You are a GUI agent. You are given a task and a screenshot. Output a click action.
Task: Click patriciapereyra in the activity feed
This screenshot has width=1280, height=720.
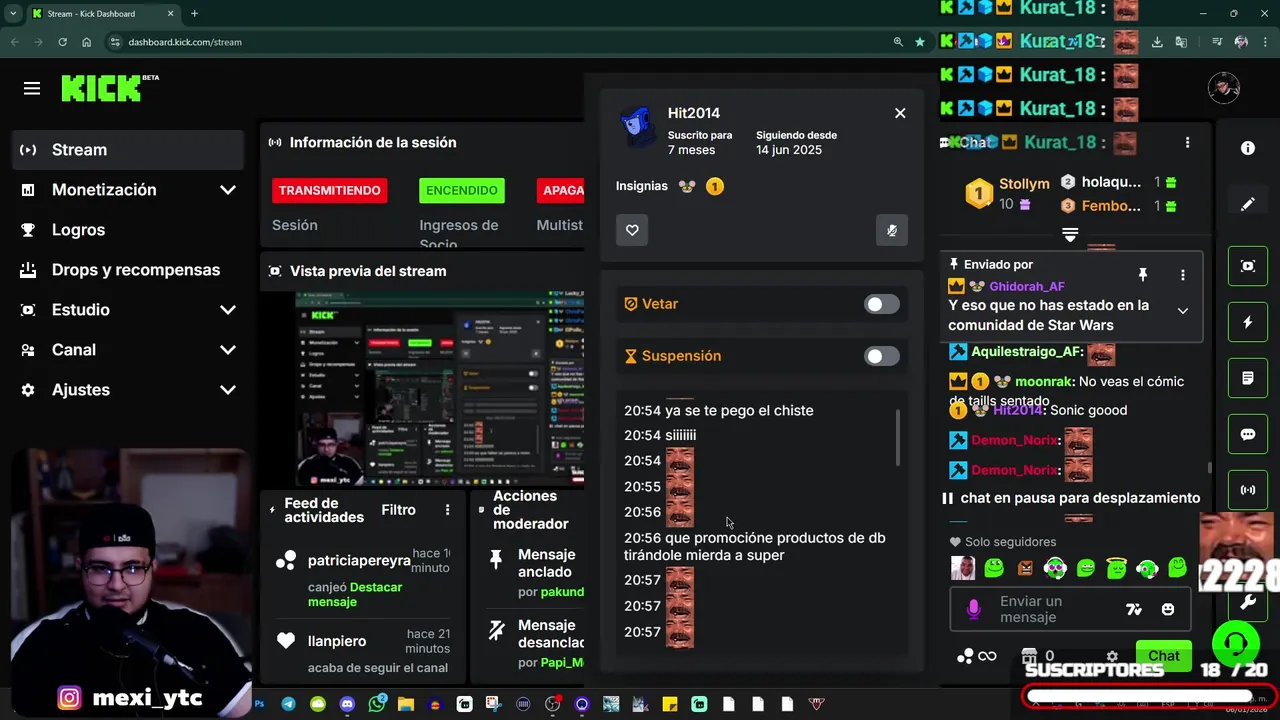(359, 561)
